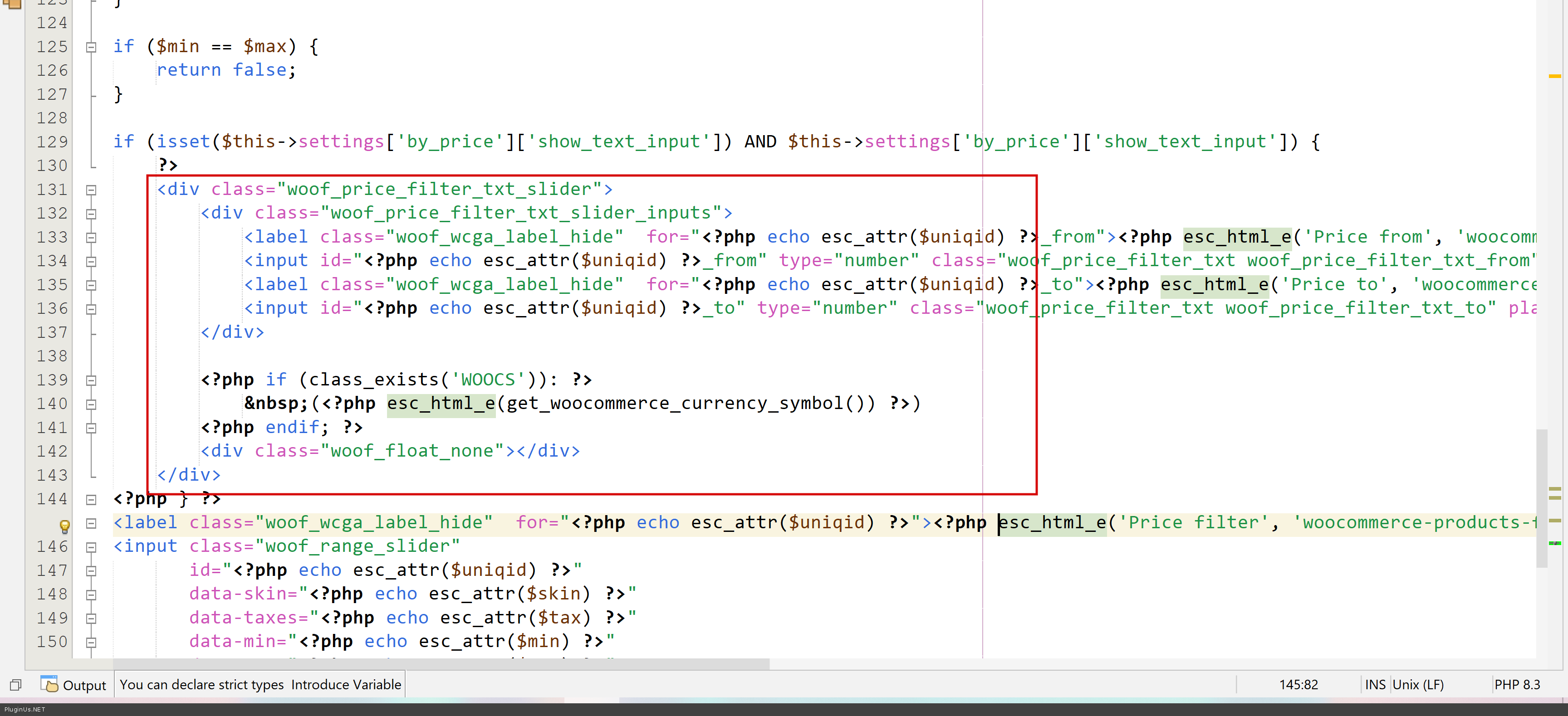Image resolution: width=1568 pixels, height=716 pixels.
Task: Click the Unix (LF) line ending selector
Action: coord(1418,684)
